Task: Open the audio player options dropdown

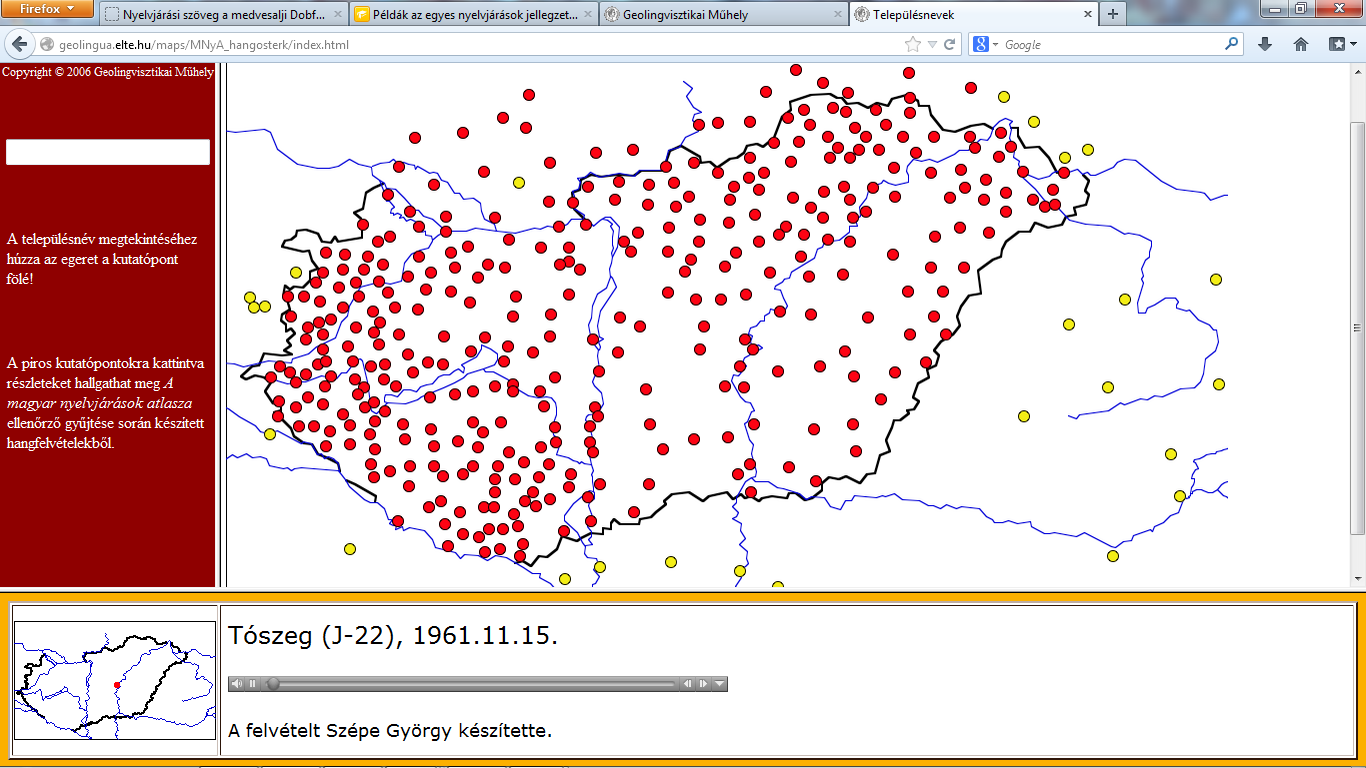Action: [719, 684]
